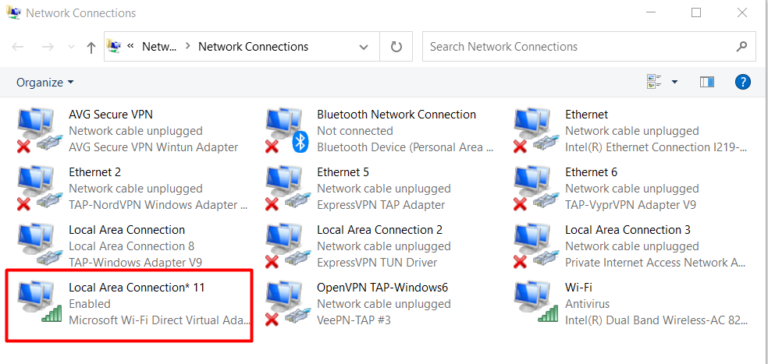This screenshot has height=364, width=768.
Task: Open the recent locations dropdown arrow
Action: click(x=71, y=47)
